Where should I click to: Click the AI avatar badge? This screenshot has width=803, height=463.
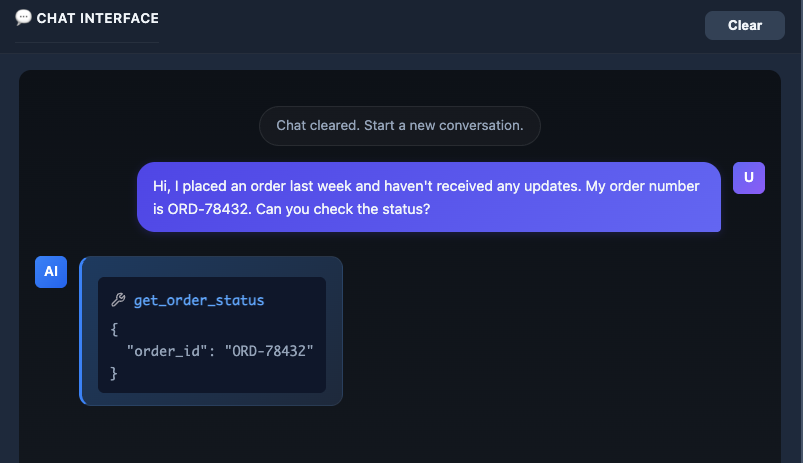coord(50,271)
